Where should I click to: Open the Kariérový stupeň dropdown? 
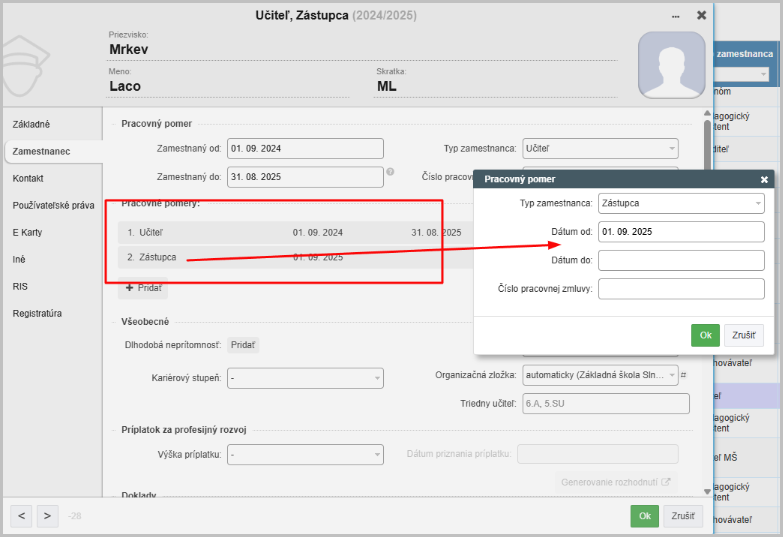[306, 378]
